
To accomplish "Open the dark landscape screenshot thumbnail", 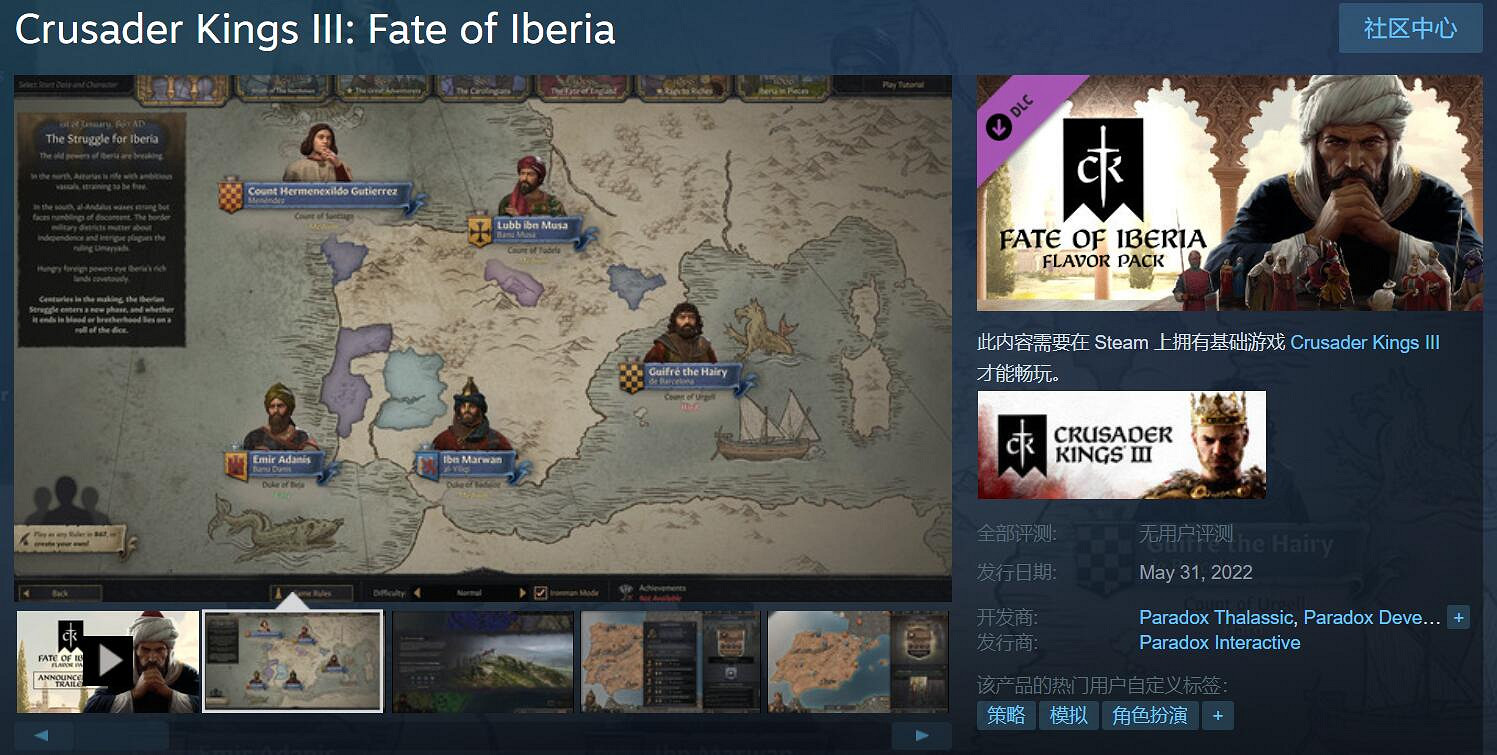I will (x=483, y=661).
